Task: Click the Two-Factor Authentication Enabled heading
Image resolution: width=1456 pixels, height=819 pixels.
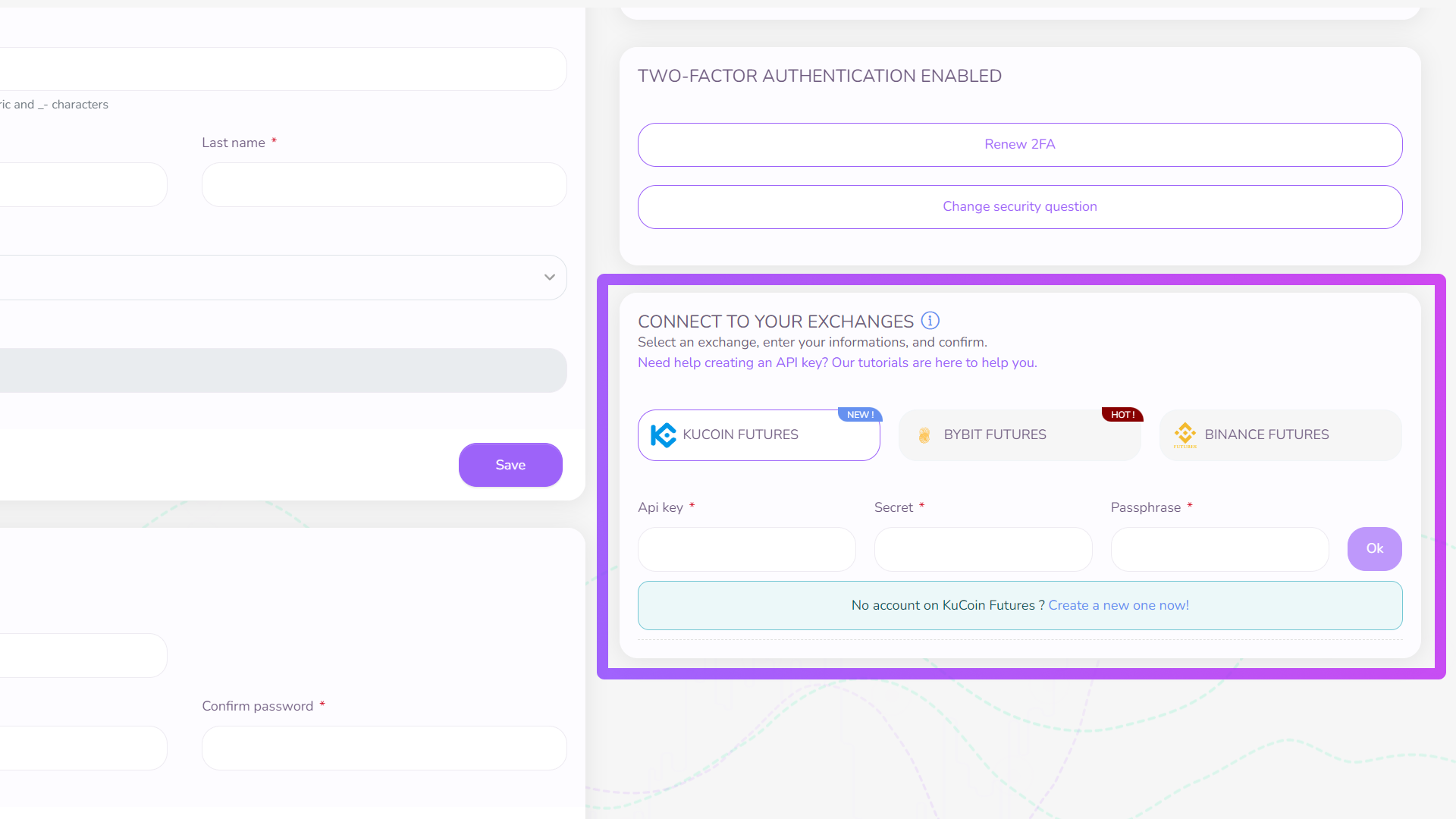Action: [819, 76]
